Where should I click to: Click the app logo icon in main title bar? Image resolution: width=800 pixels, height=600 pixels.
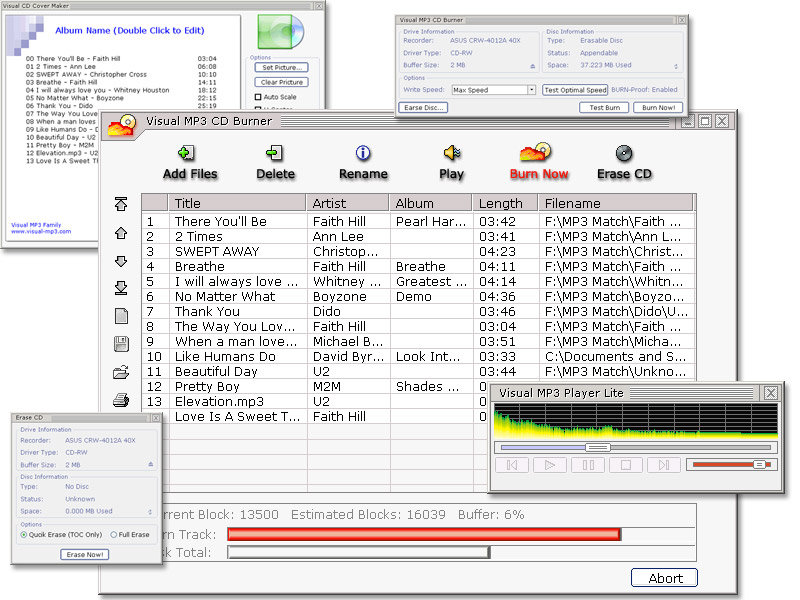point(122,126)
